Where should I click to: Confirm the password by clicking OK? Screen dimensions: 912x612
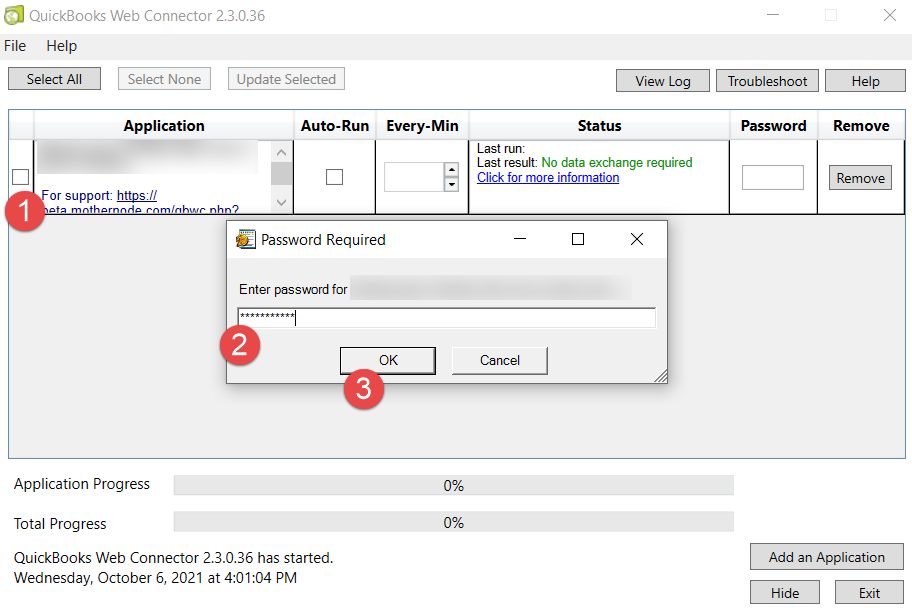click(x=387, y=360)
